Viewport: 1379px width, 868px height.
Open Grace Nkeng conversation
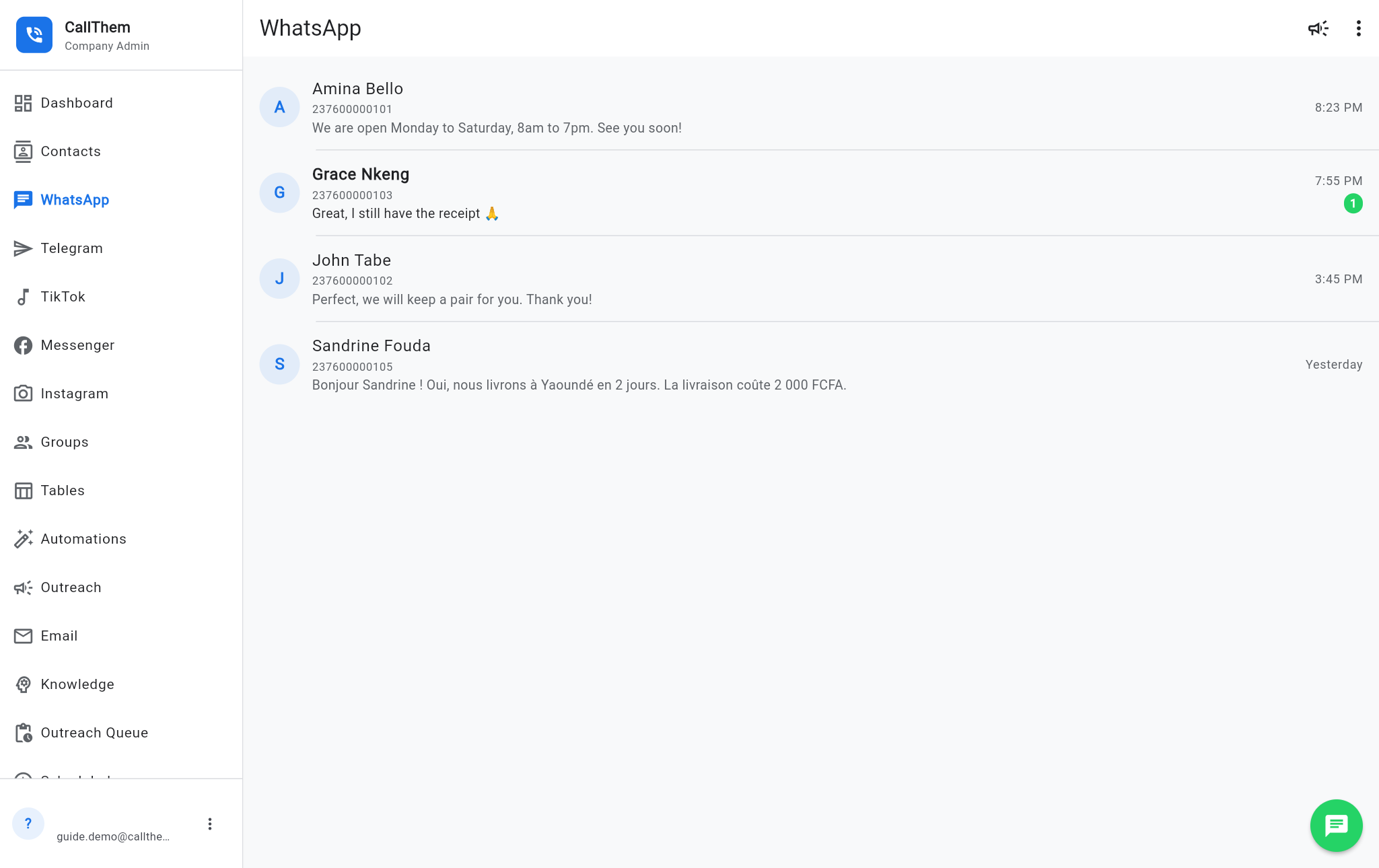[x=811, y=193]
